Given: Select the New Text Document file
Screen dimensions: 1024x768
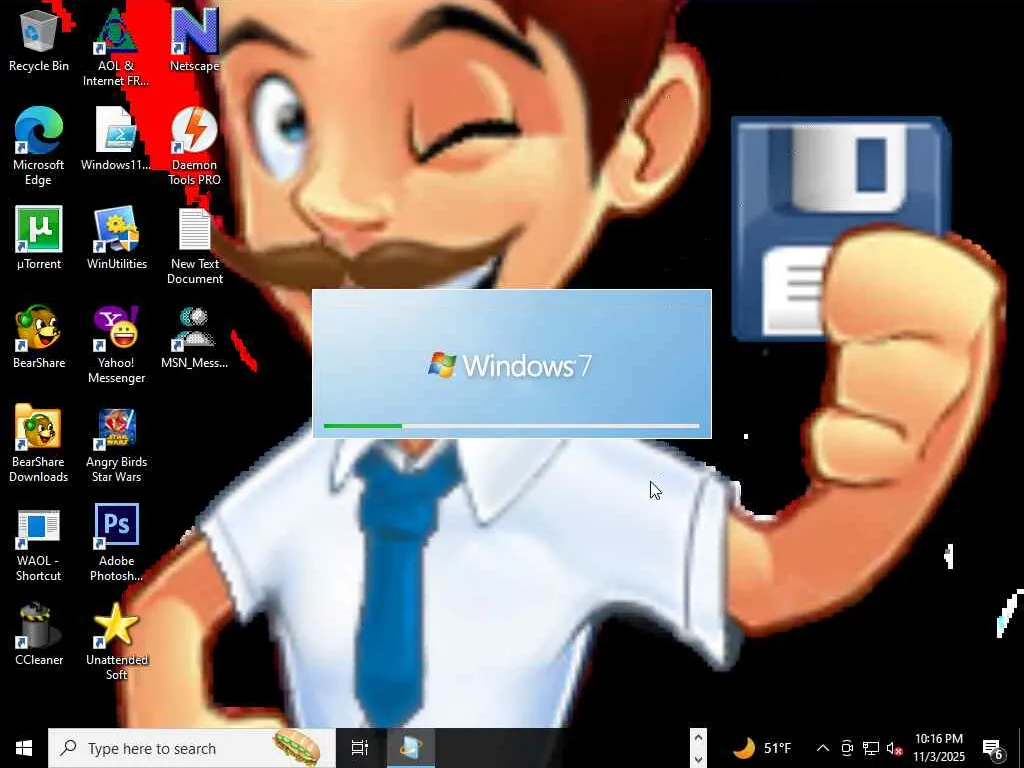Looking at the screenshot, I should [195, 246].
